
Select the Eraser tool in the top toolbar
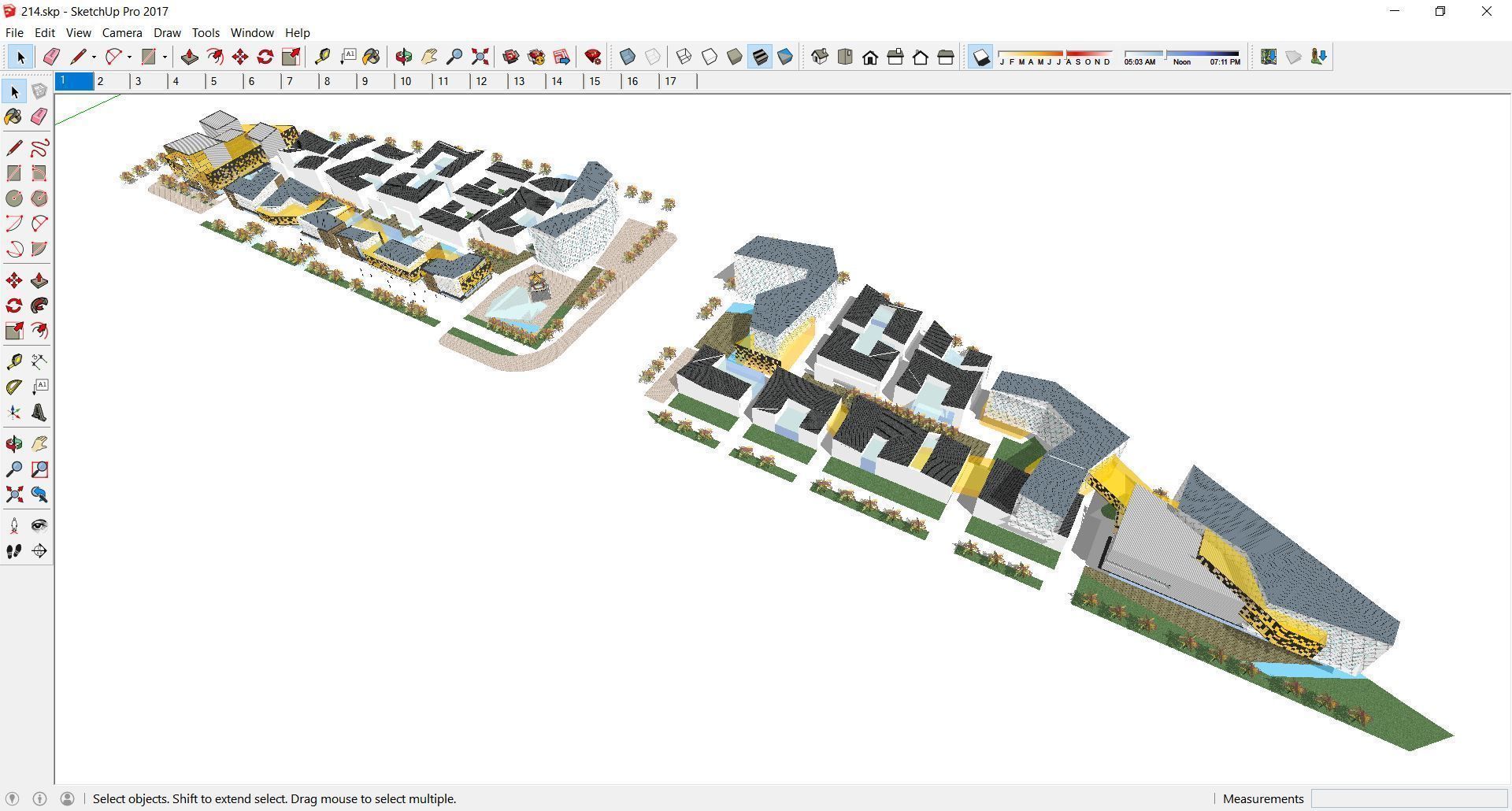click(52, 57)
